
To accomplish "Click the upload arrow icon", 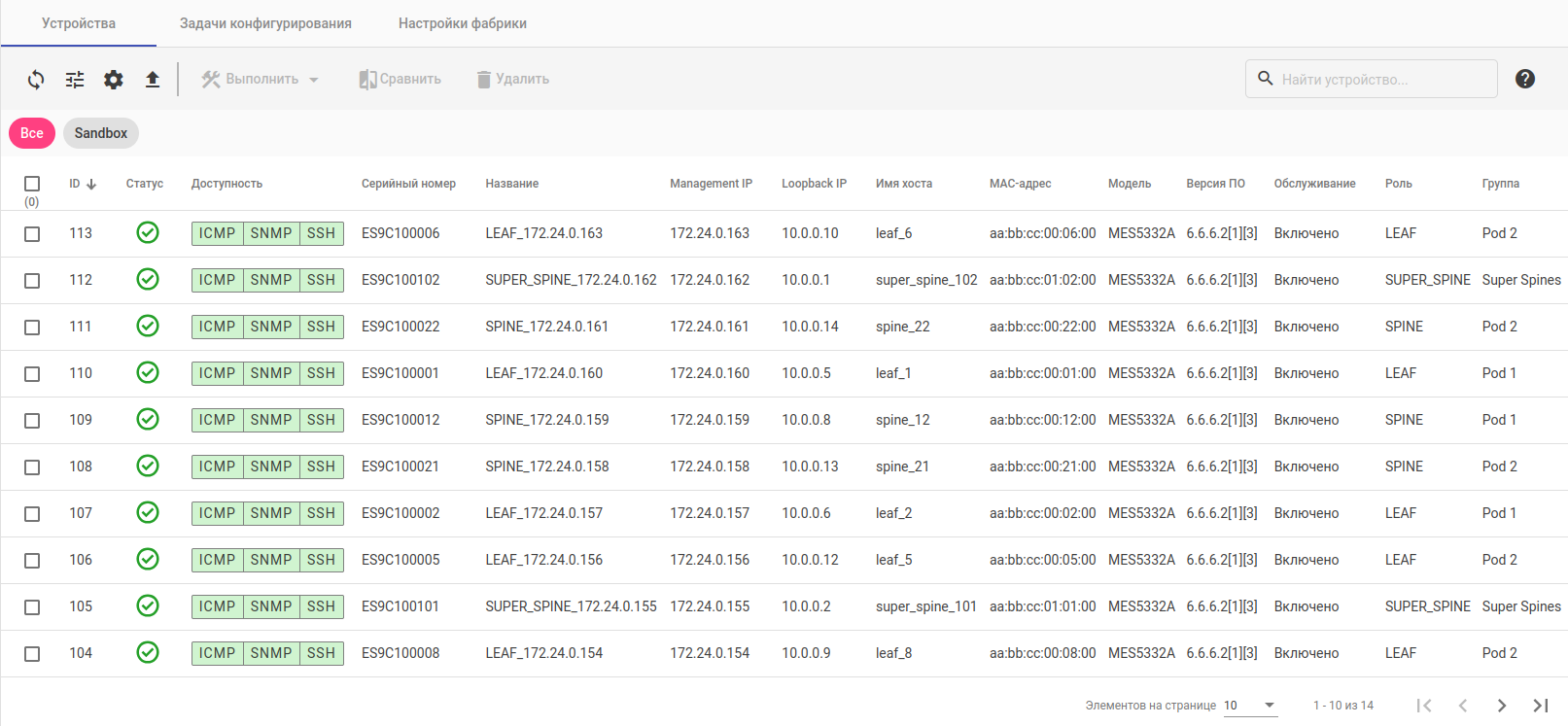I will coord(153,80).
